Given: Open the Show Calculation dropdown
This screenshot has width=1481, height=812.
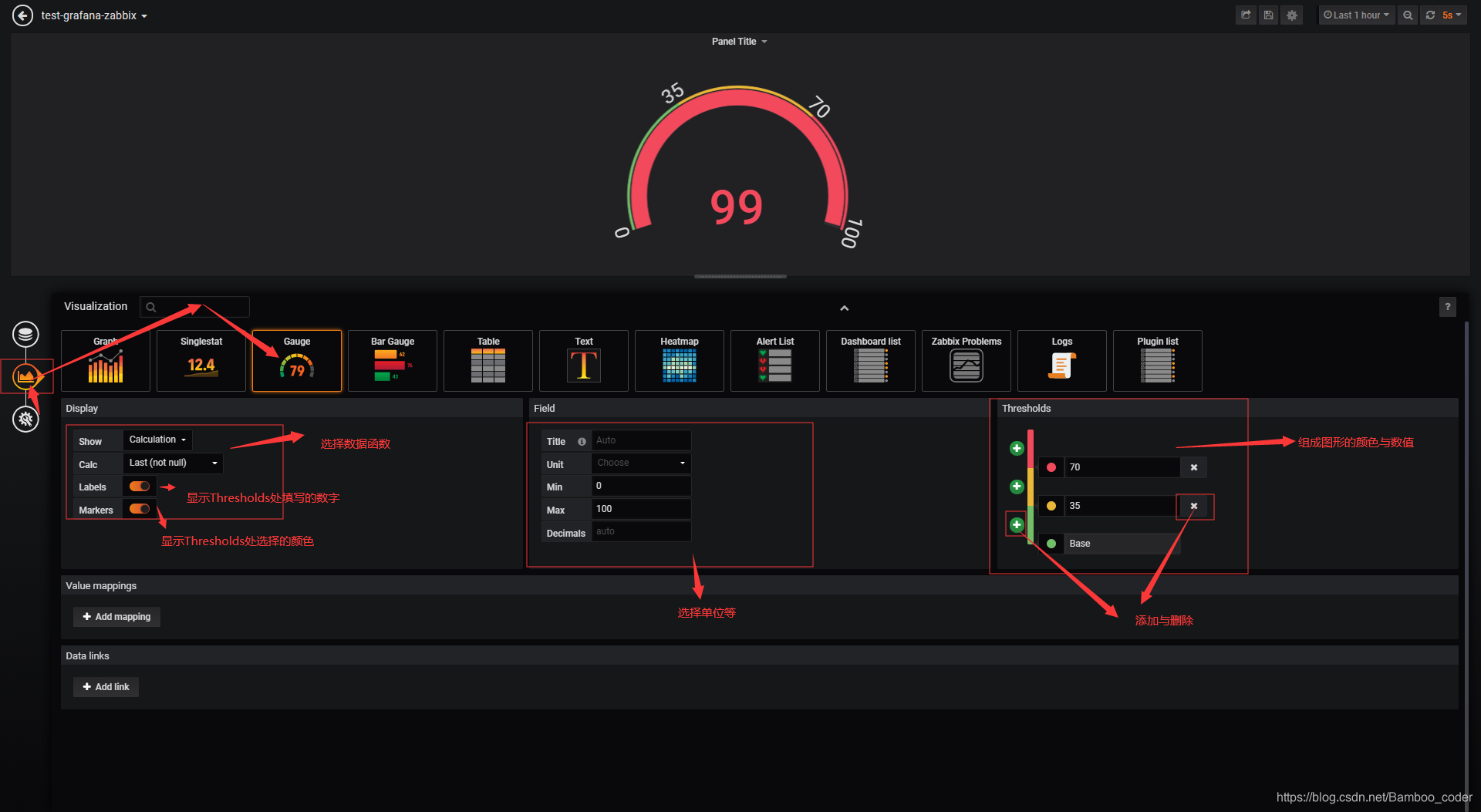Looking at the screenshot, I should coord(157,440).
